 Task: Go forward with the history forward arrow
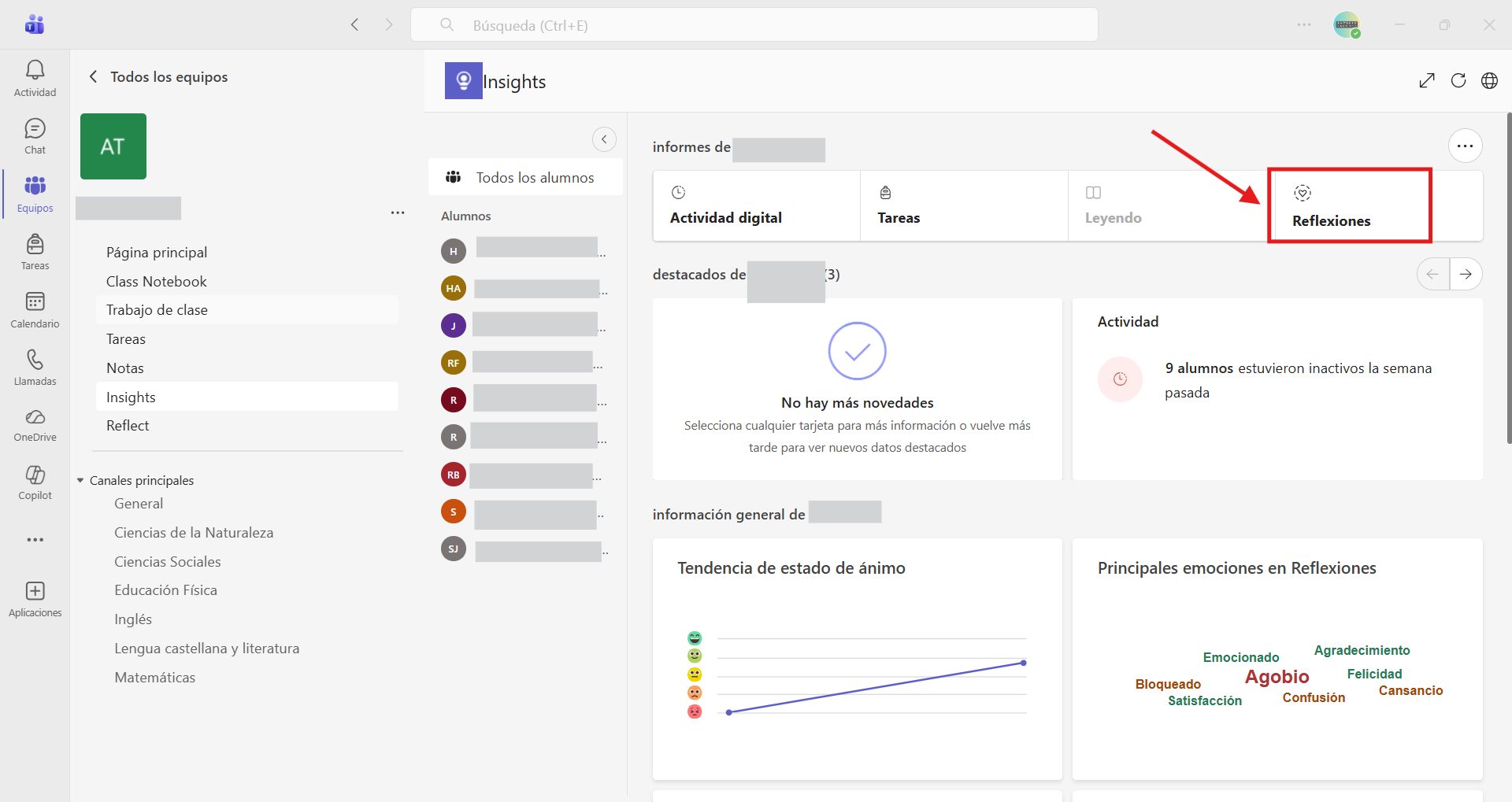click(x=389, y=24)
